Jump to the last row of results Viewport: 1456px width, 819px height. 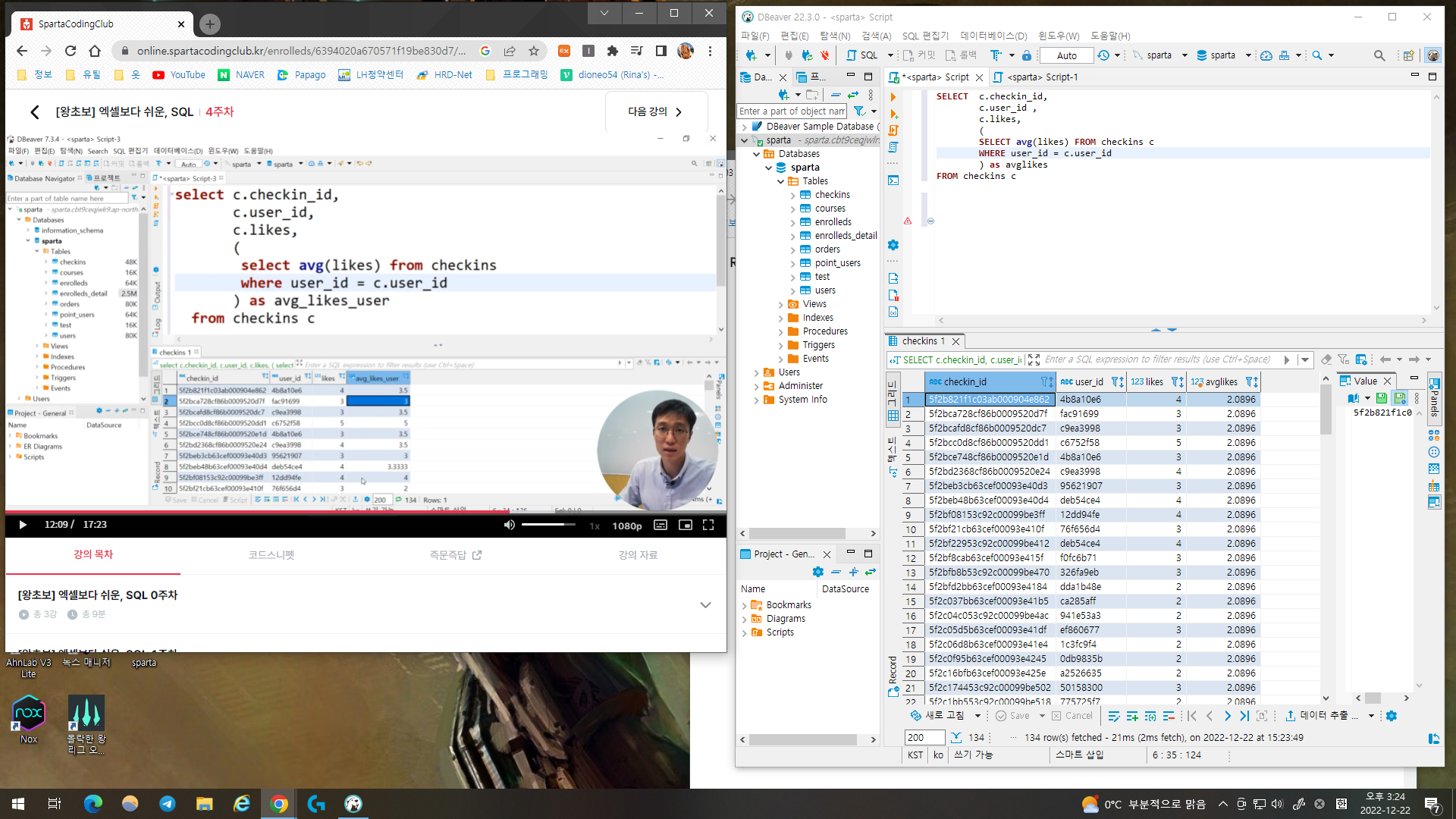click(1244, 716)
